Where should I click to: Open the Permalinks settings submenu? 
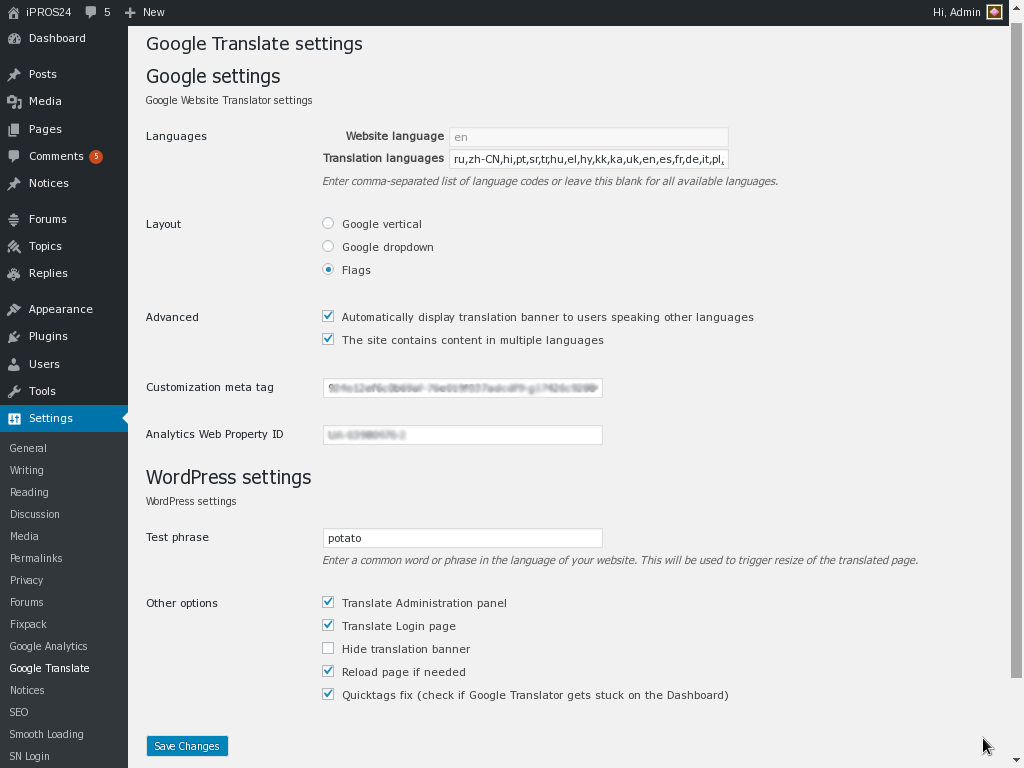coord(36,558)
